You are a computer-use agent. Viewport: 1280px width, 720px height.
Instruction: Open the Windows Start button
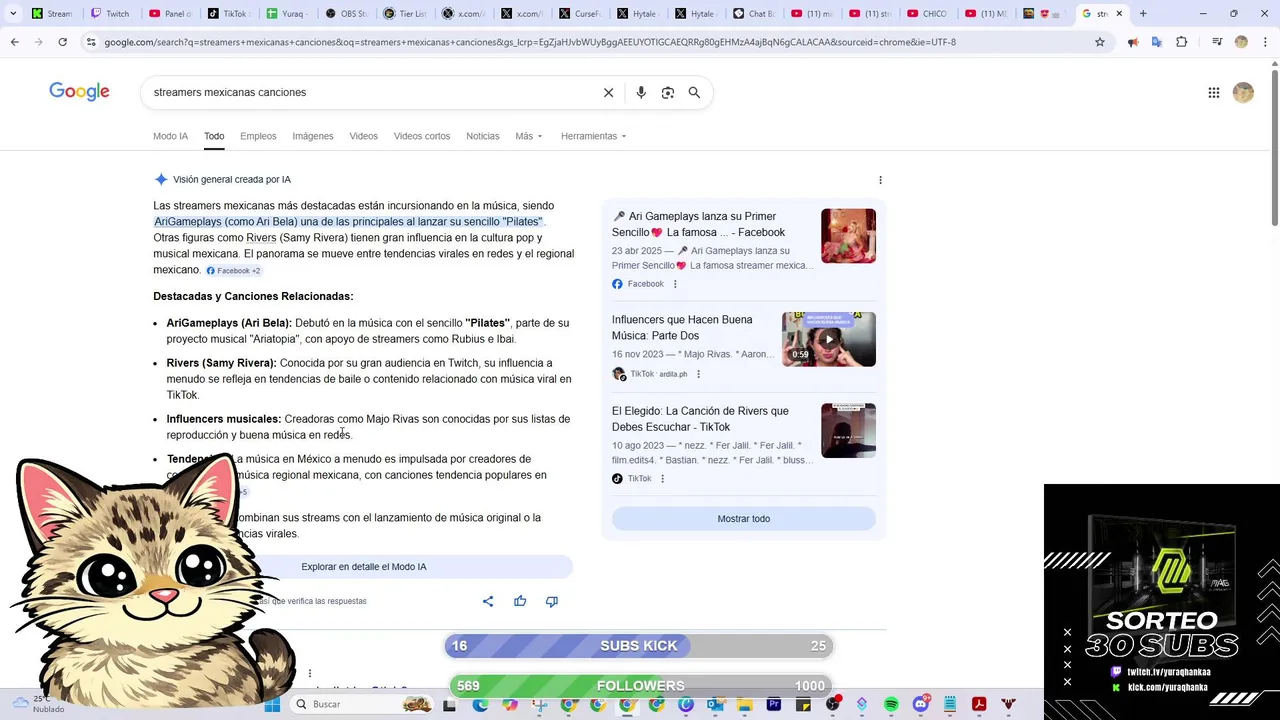272,704
